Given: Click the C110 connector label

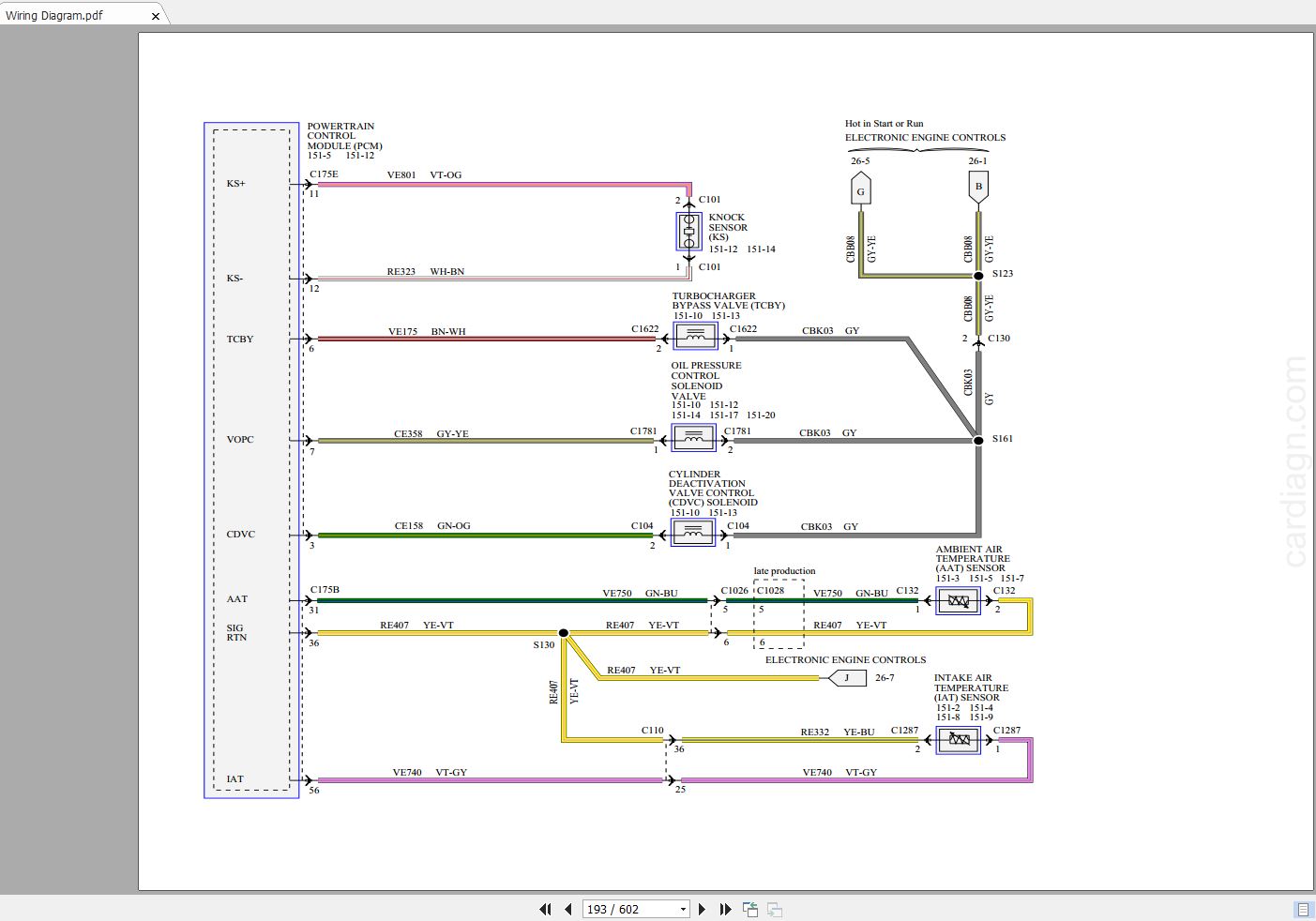Looking at the screenshot, I should coord(653,730).
